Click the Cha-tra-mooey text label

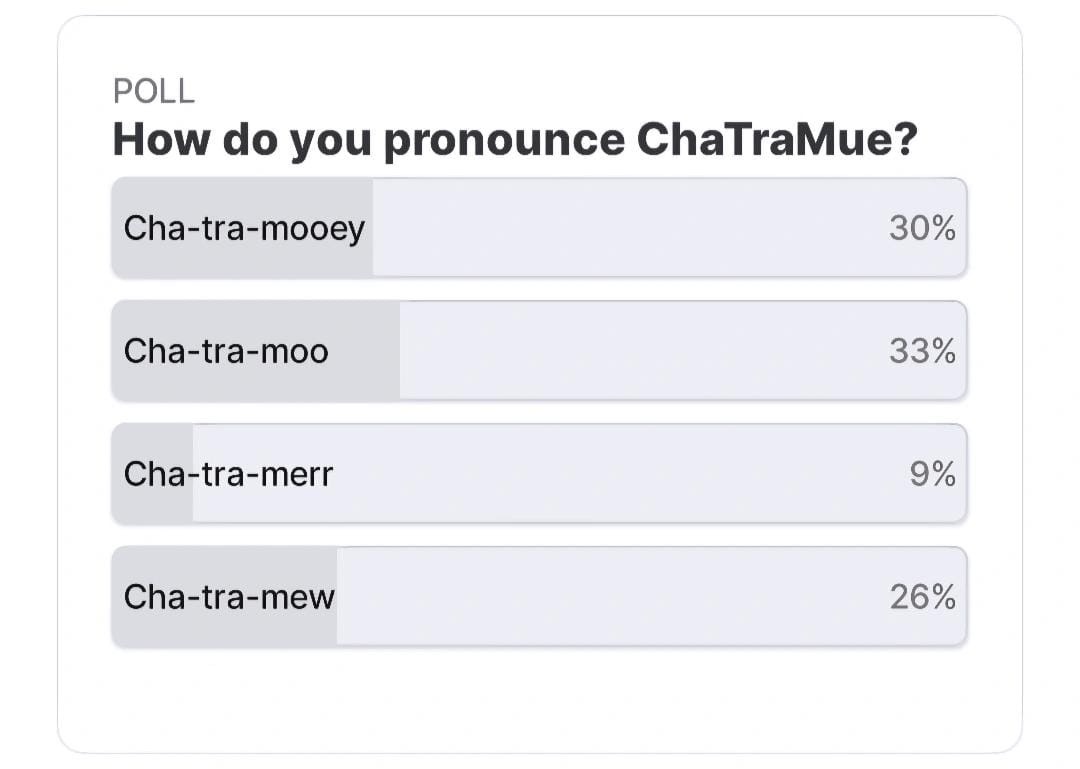tap(245, 229)
